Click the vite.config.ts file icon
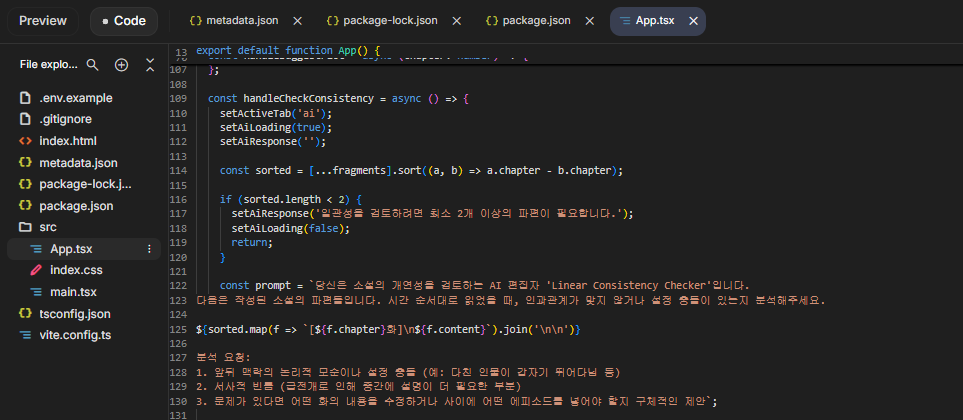The image size is (963, 420). point(25,335)
